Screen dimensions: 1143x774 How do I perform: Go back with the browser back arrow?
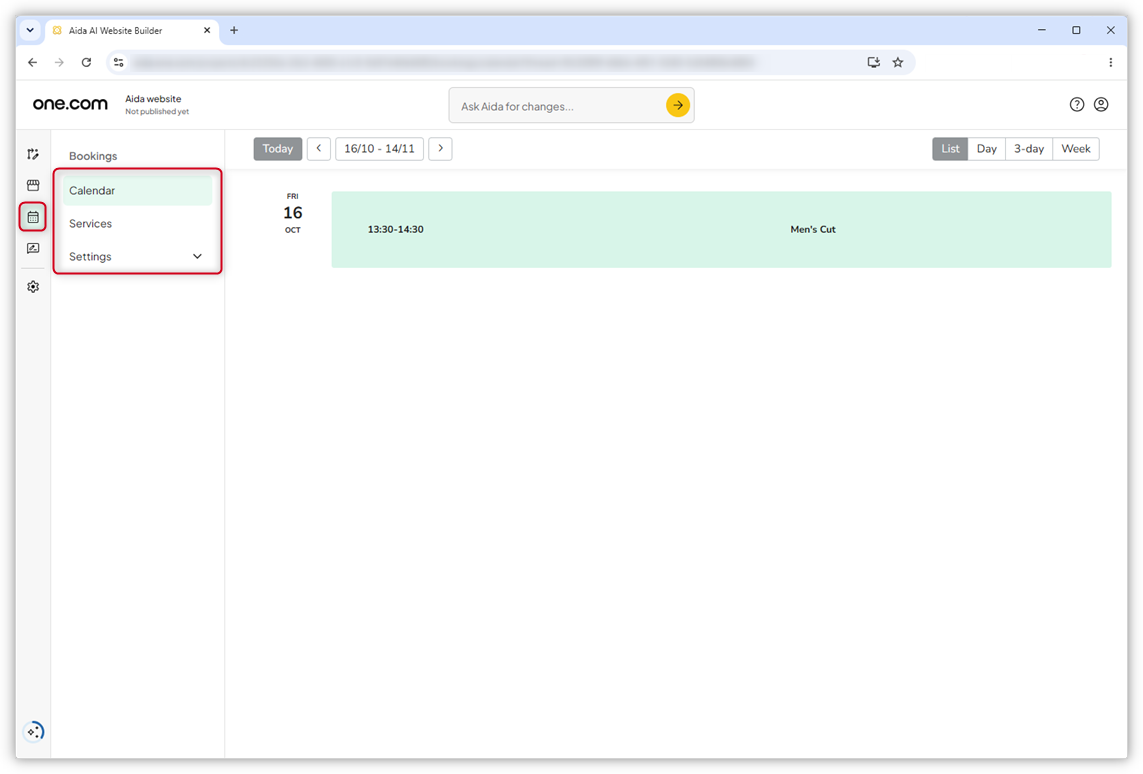point(32,62)
